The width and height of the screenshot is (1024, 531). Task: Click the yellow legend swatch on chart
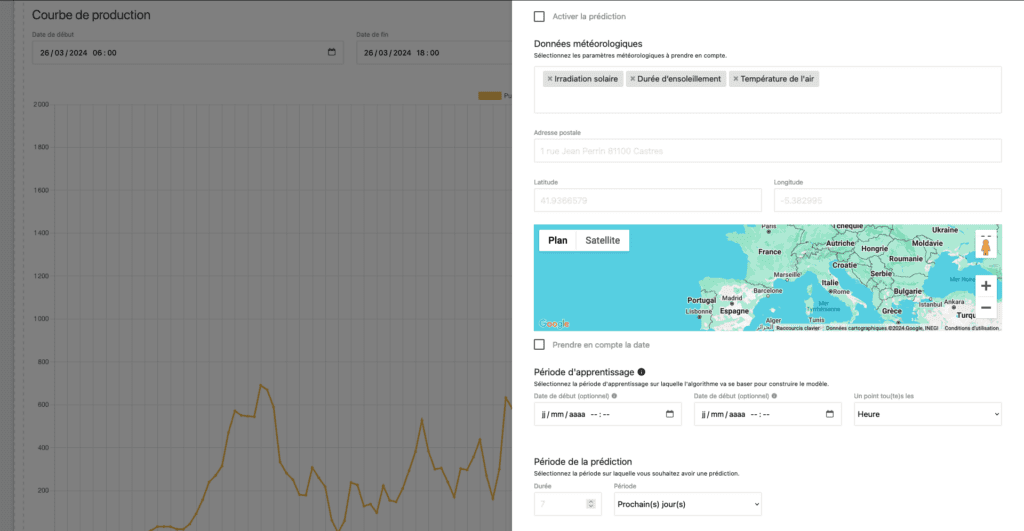pyautogui.click(x=489, y=96)
